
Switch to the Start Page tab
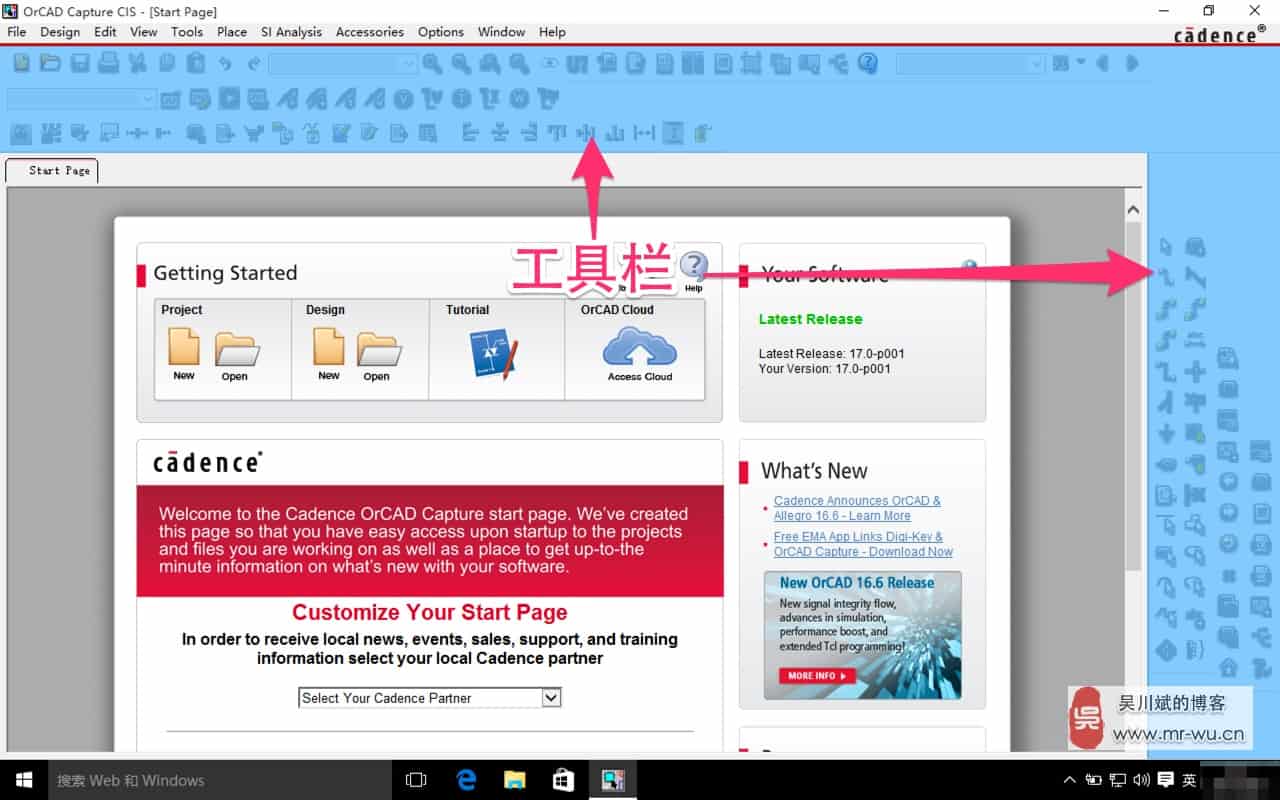tap(58, 171)
